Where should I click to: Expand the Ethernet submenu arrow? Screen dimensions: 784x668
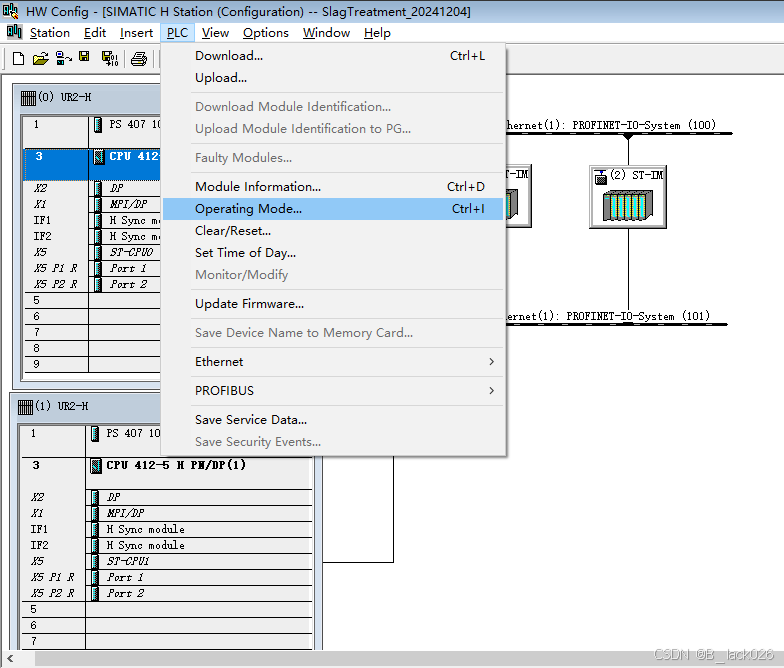[x=492, y=362]
